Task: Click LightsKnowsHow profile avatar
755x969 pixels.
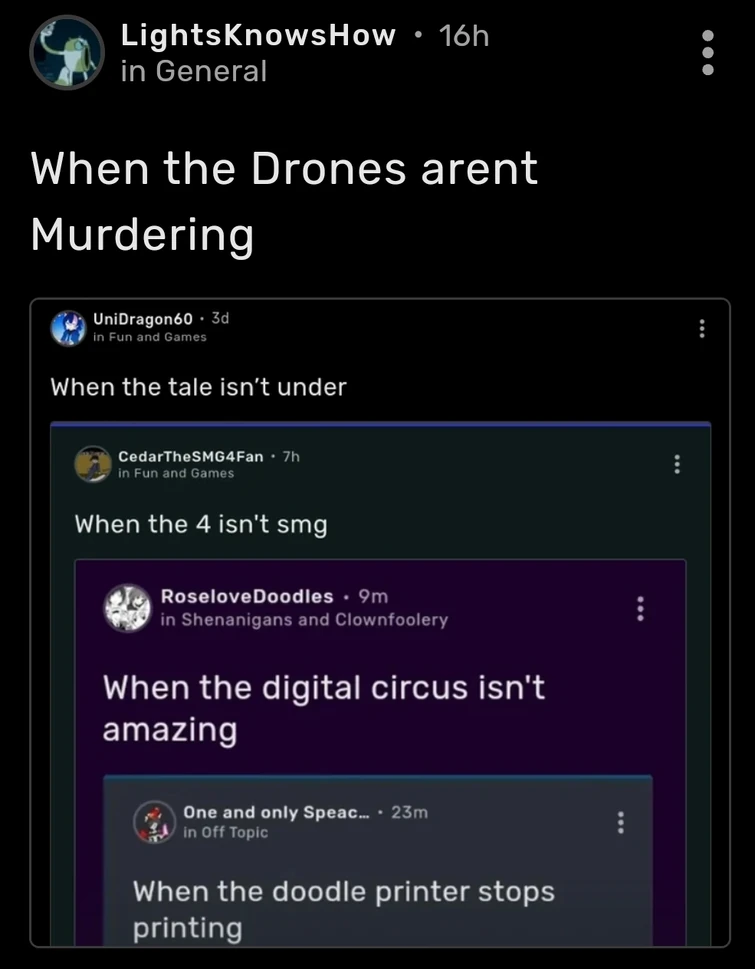Action: [67, 52]
